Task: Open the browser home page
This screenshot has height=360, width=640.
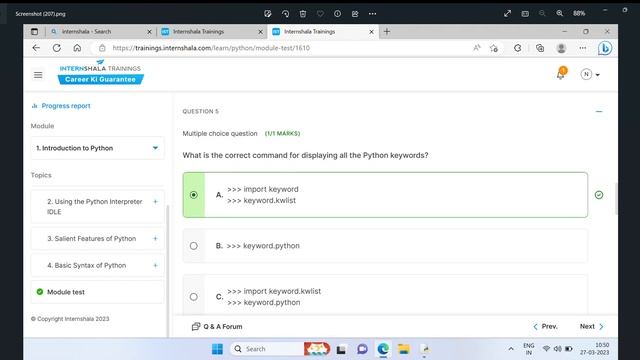Action: pyautogui.click(x=77, y=48)
